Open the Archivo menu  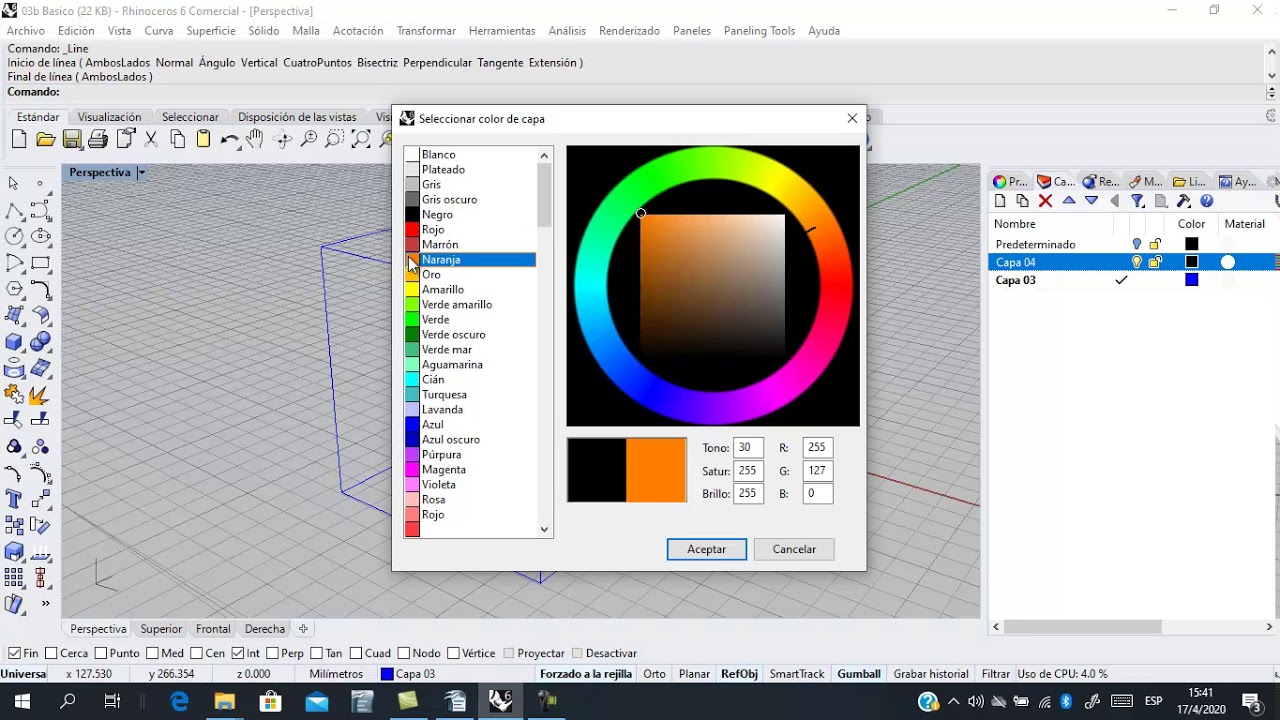tap(26, 30)
